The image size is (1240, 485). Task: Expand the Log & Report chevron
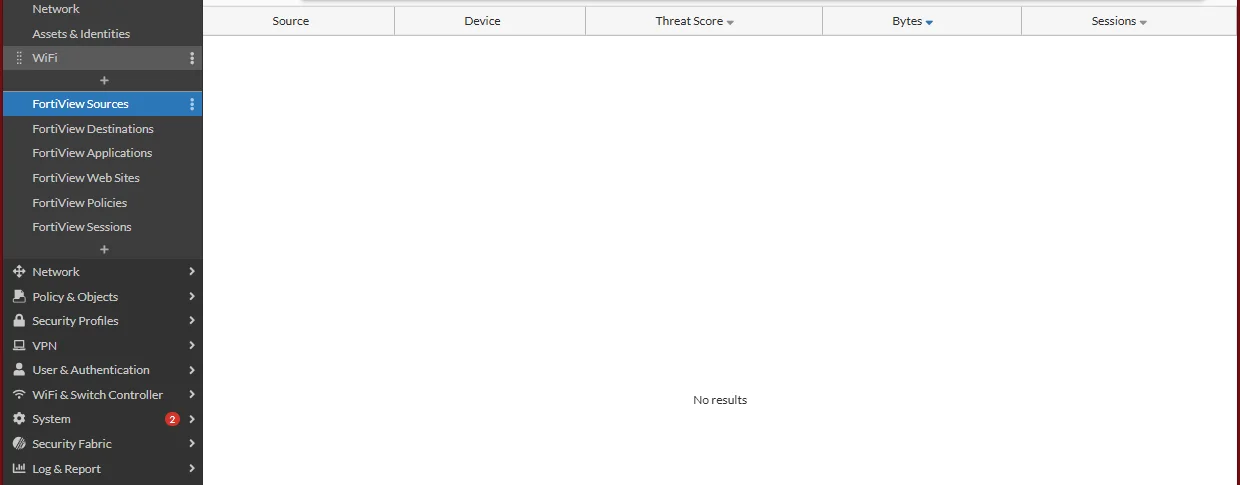pos(191,468)
